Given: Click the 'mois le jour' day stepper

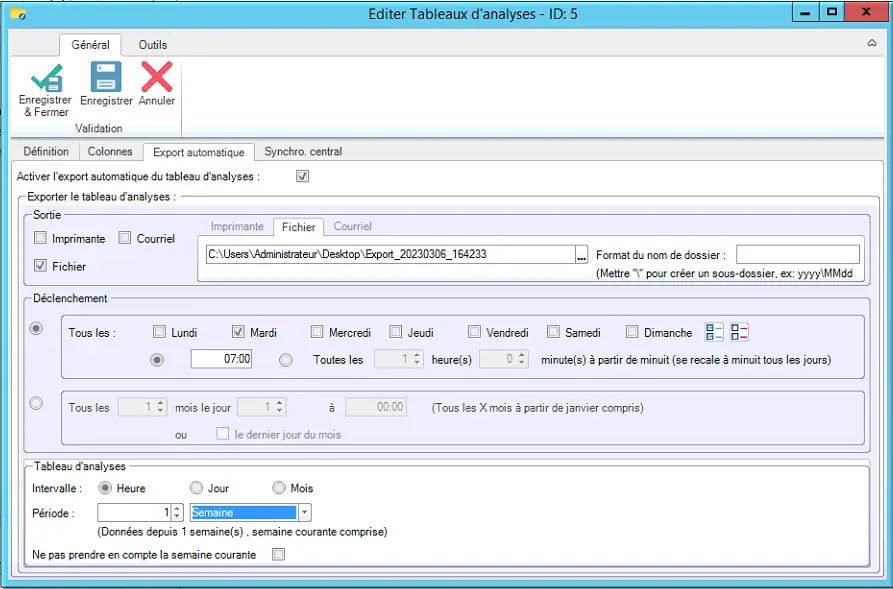Looking at the screenshot, I should [x=280, y=407].
